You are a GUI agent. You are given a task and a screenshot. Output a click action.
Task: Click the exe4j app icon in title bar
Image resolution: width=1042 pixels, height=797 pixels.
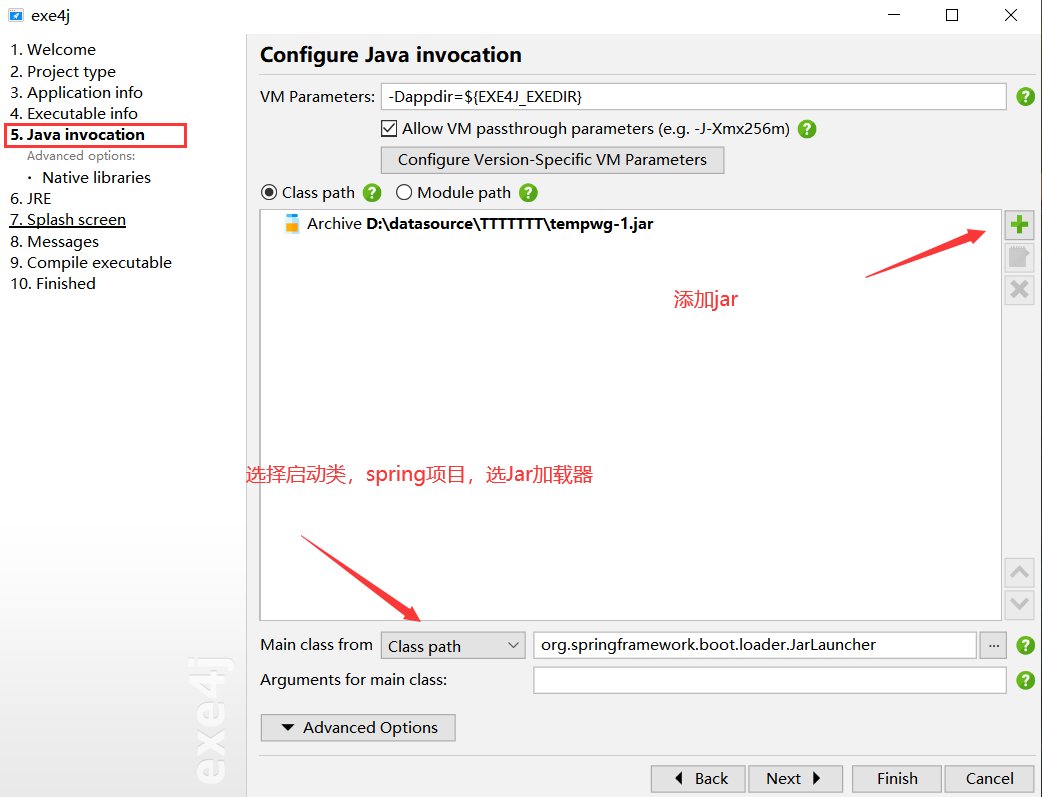click(x=16, y=15)
